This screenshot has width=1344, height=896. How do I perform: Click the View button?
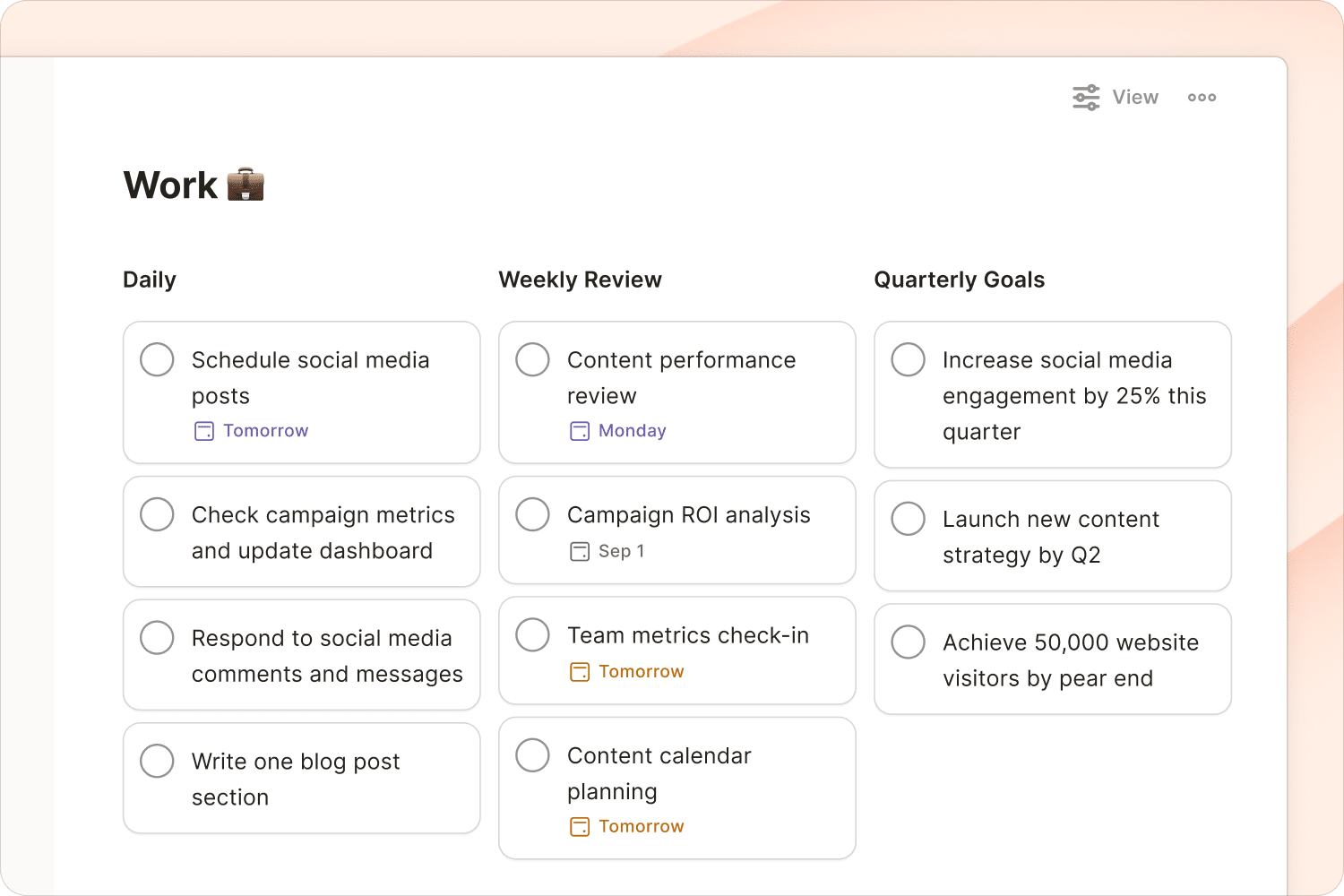pos(1135,97)
